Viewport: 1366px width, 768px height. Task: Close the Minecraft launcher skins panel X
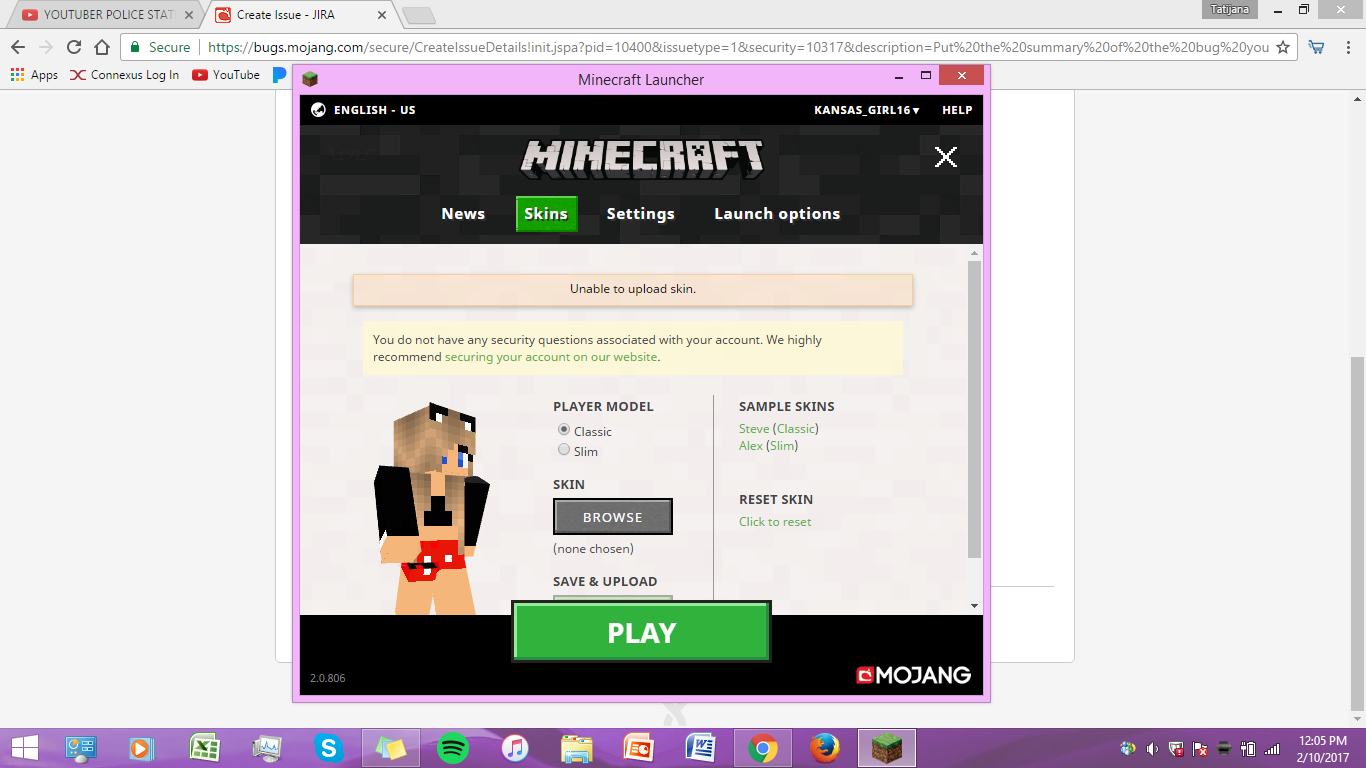945,157
